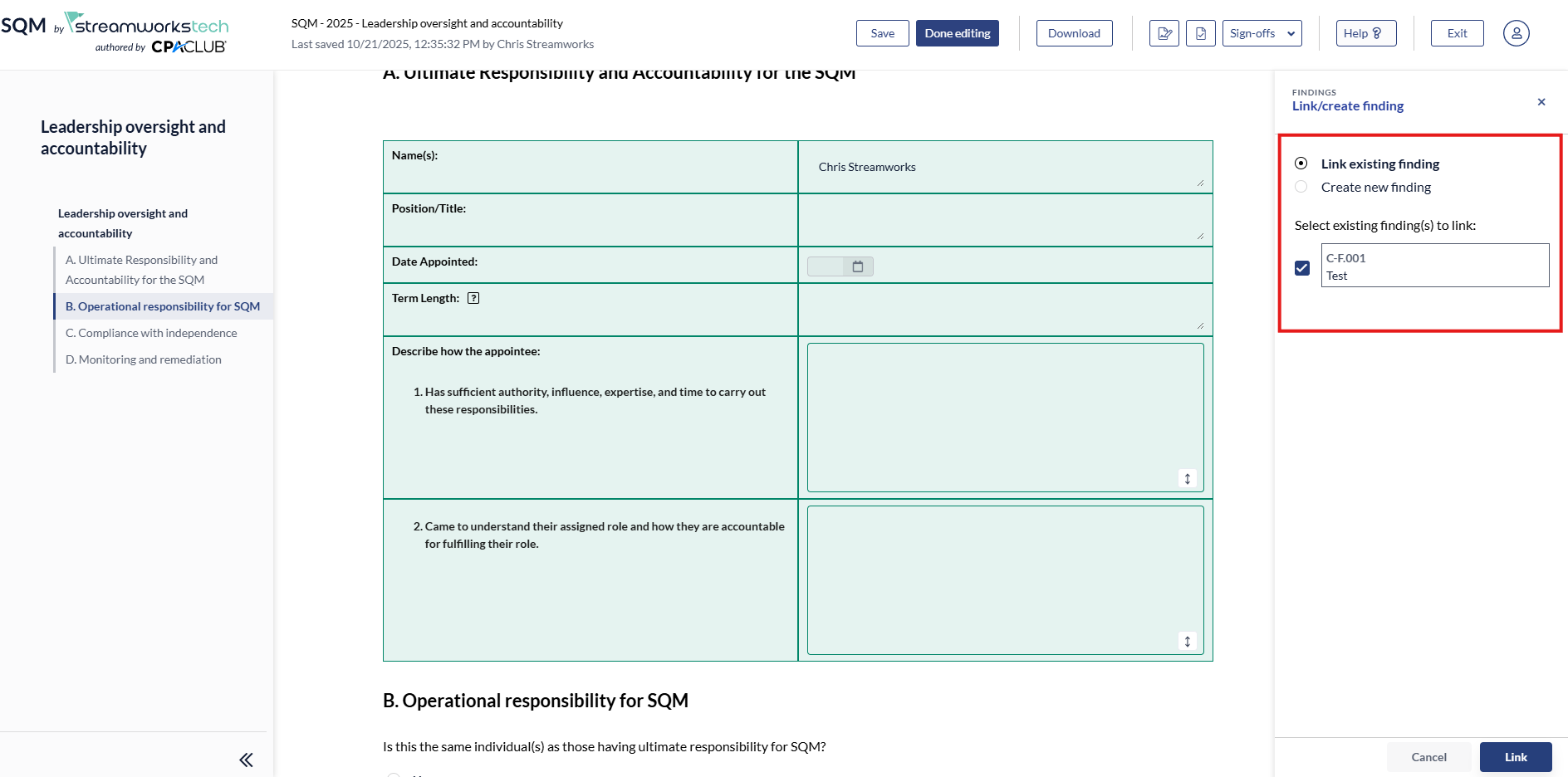Viewport: 1568px width, 777px height.
Task: Click the Done editing button
Action: pyautogui.click(x=957, y=33)
